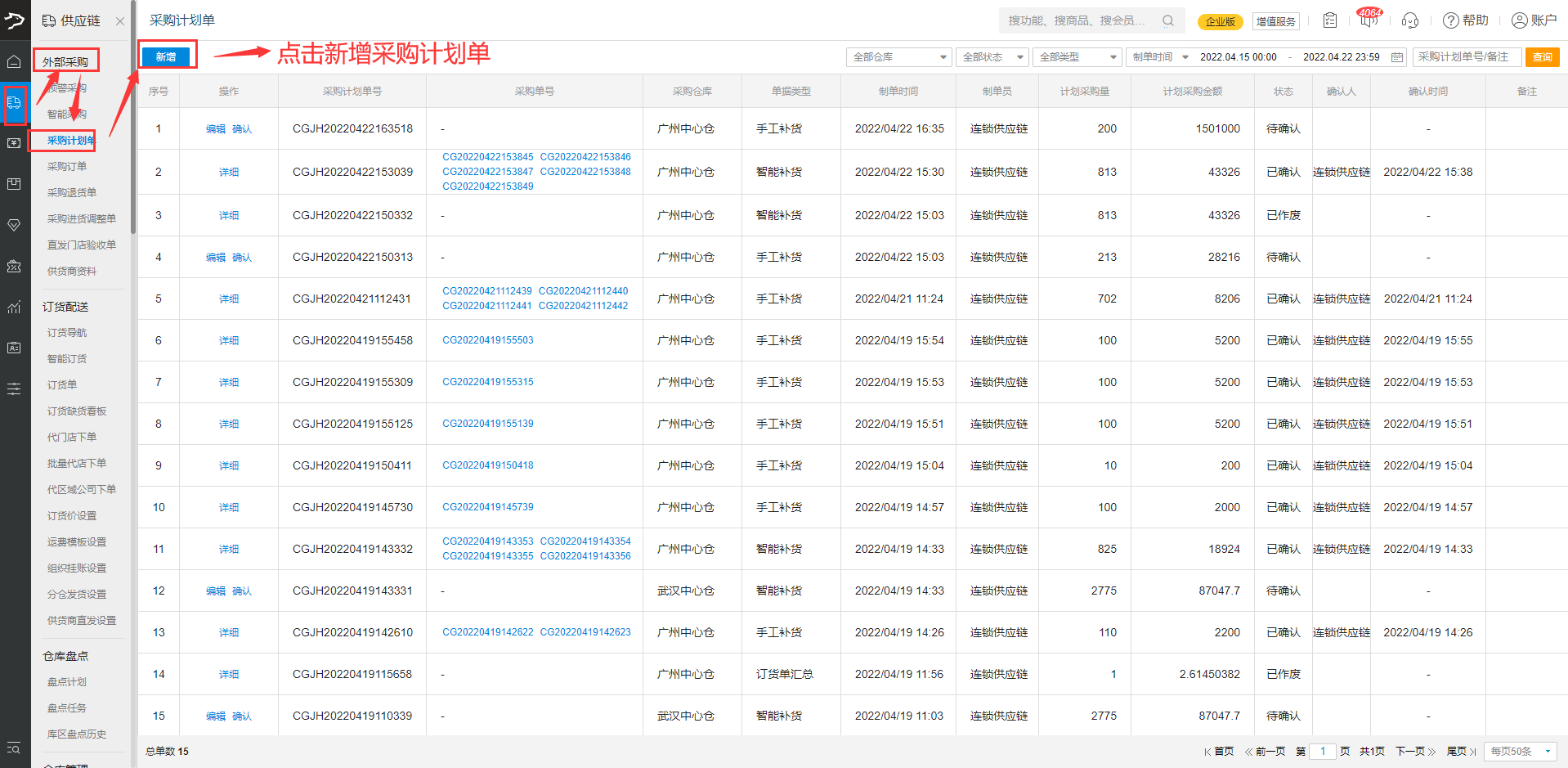Open the home icon in left rail
This screenshot has width=1568, height=768.
(14, 61)
